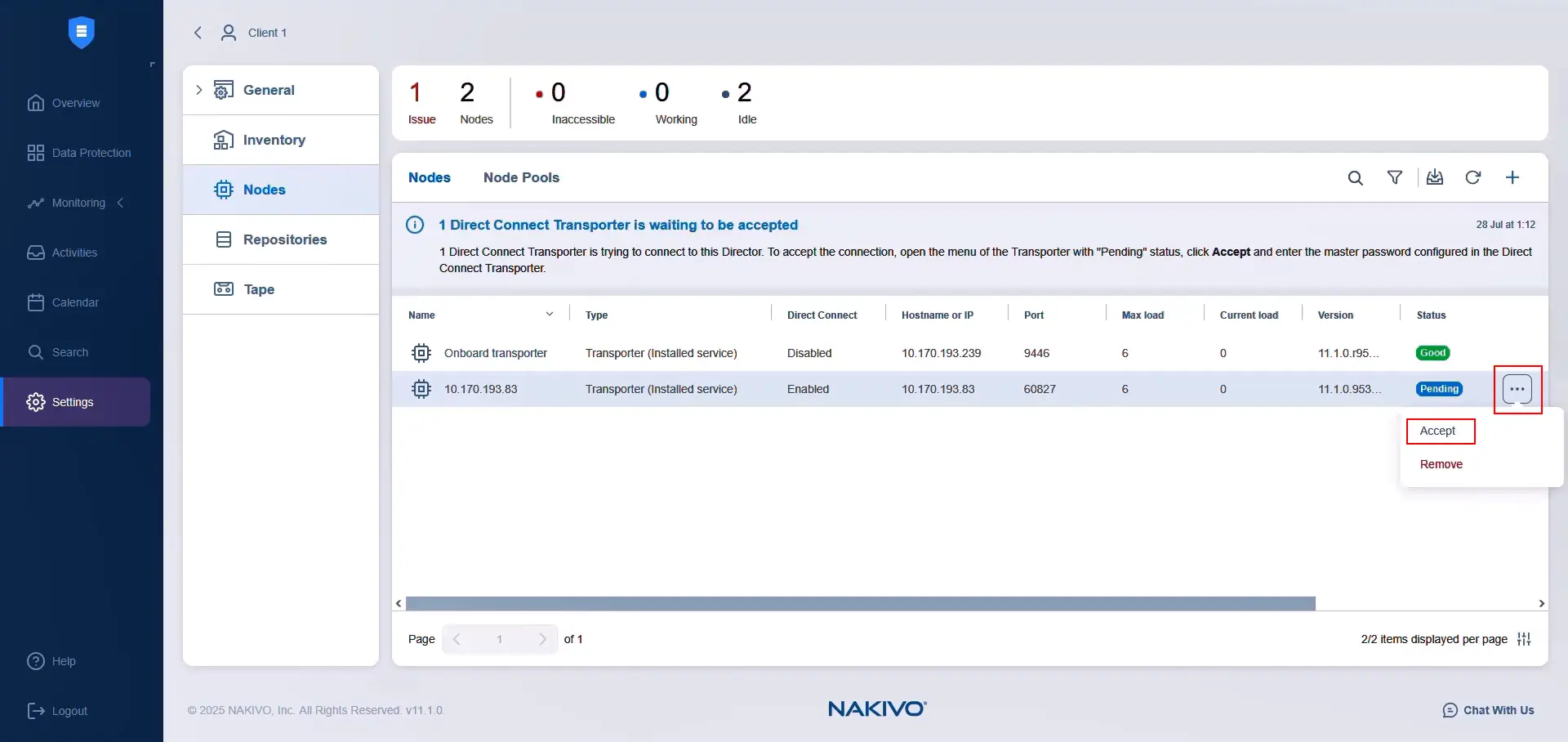
Task: Search nodes with the magnifier icon
Action: pyautogui.click(x=1355, y=178)
